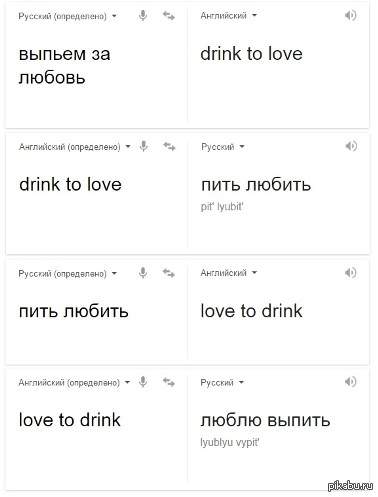Swap languages in first panel
This screenshot has width=378, height=497.
click(x=169, y=16)
